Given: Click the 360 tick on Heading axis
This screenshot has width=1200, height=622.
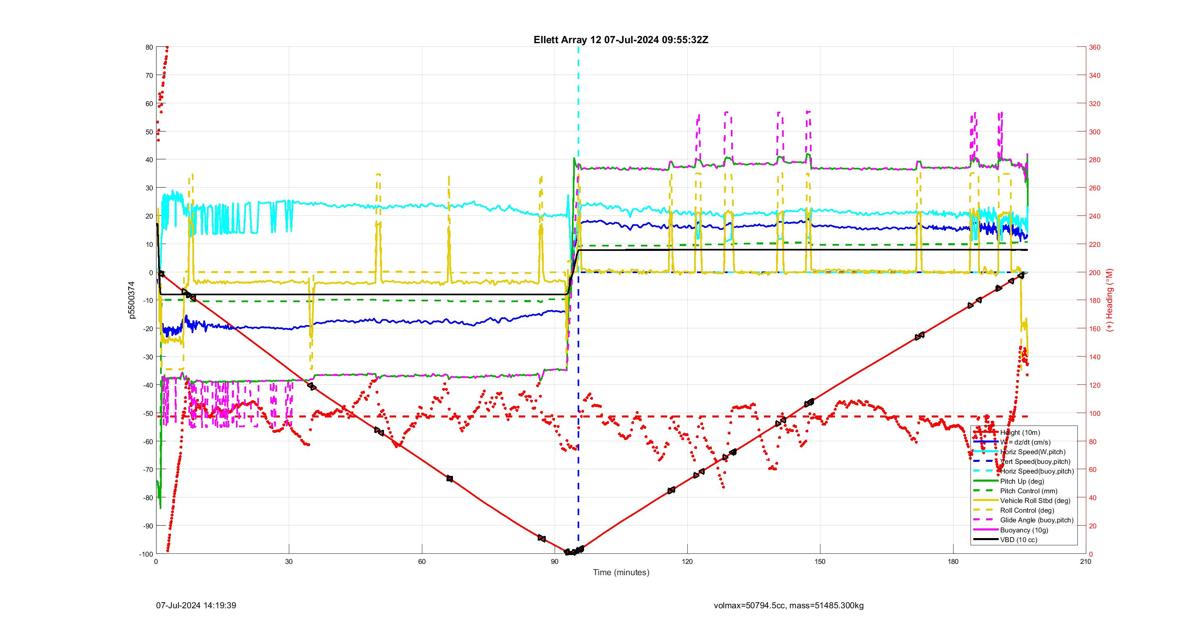Looking at the screenshot, I should pyautogui.click(x=1095, y=47).
